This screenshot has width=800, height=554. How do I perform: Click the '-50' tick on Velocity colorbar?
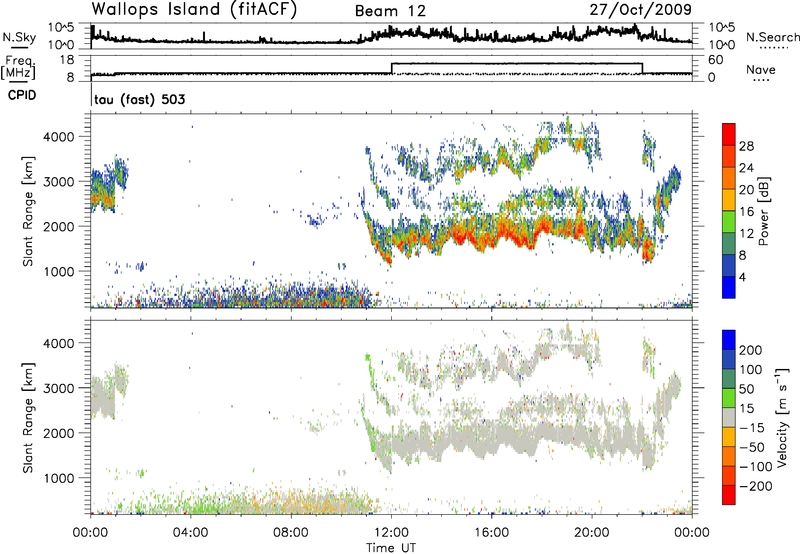coord(752,447)
